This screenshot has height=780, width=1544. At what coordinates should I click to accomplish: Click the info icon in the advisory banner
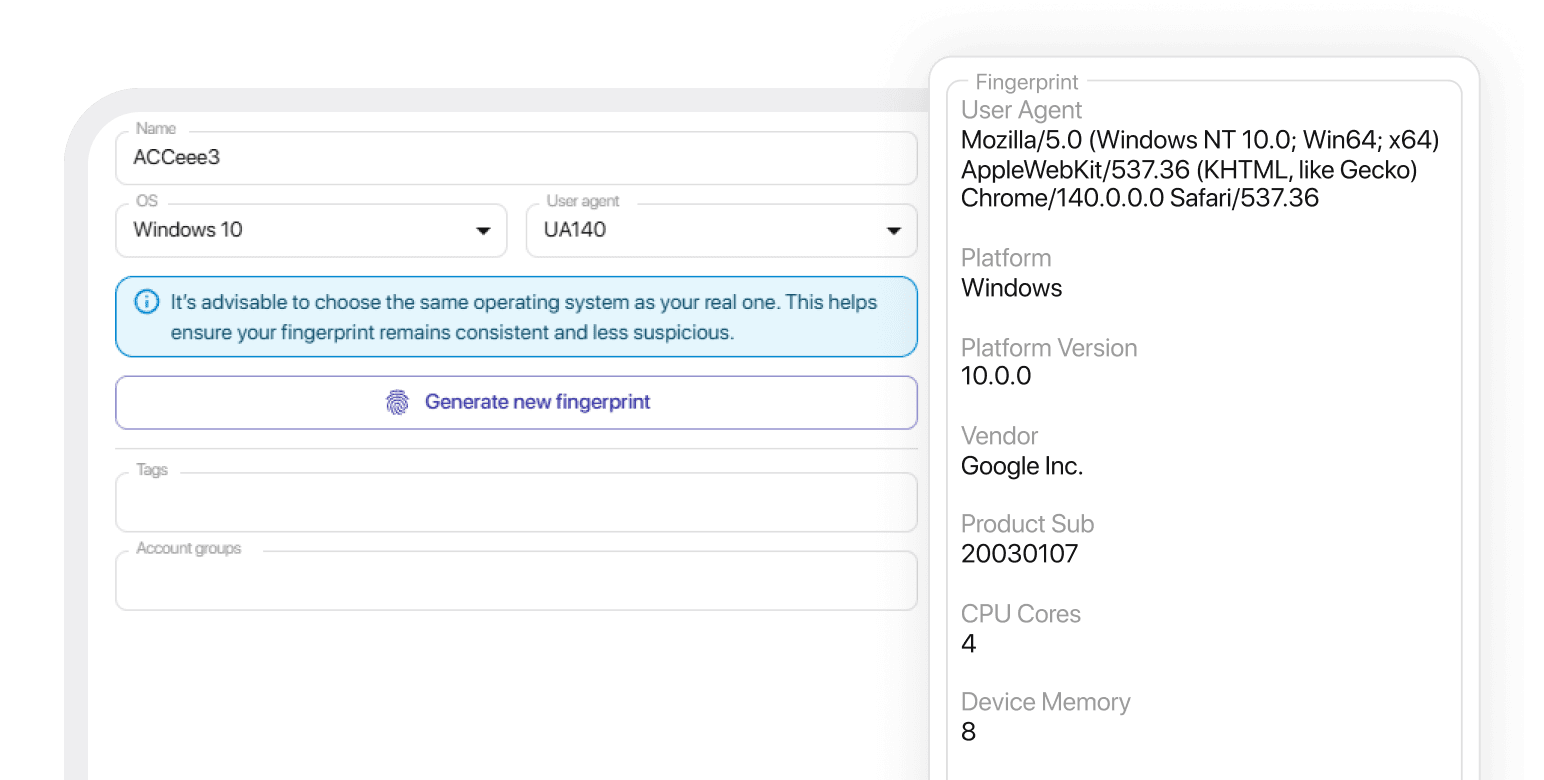(x=146, y=301)
